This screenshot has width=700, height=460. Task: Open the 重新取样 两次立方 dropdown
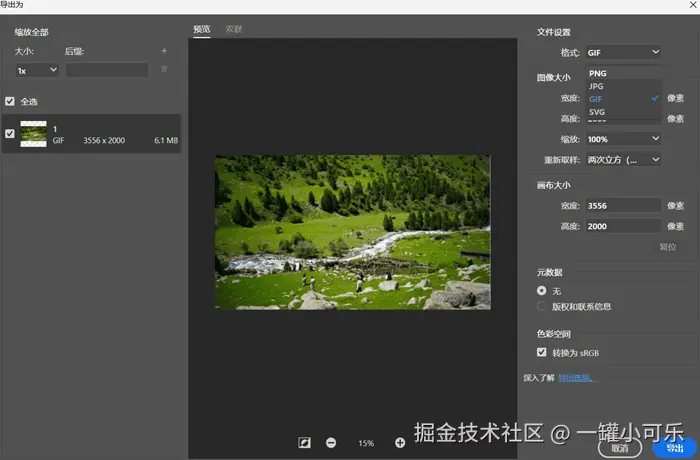pos(623,159)
